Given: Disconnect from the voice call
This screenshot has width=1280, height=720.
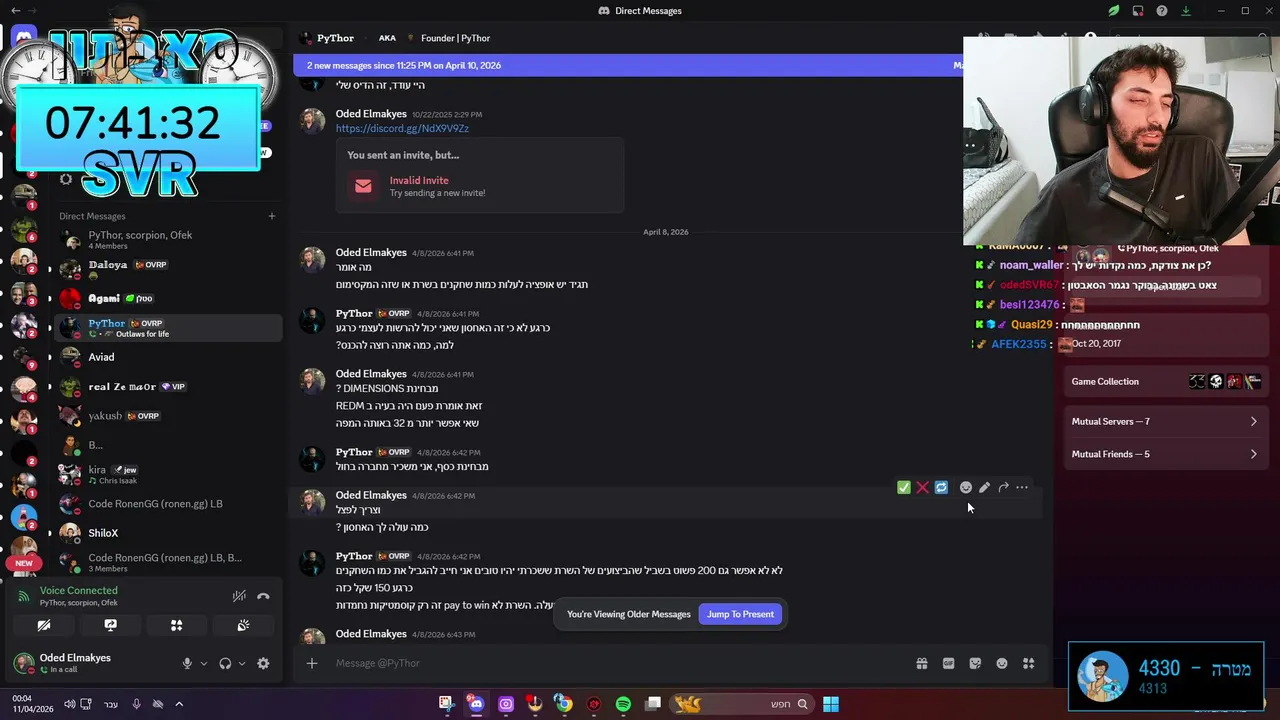Looking at the screenshot, I should click(x=263, y=596).
